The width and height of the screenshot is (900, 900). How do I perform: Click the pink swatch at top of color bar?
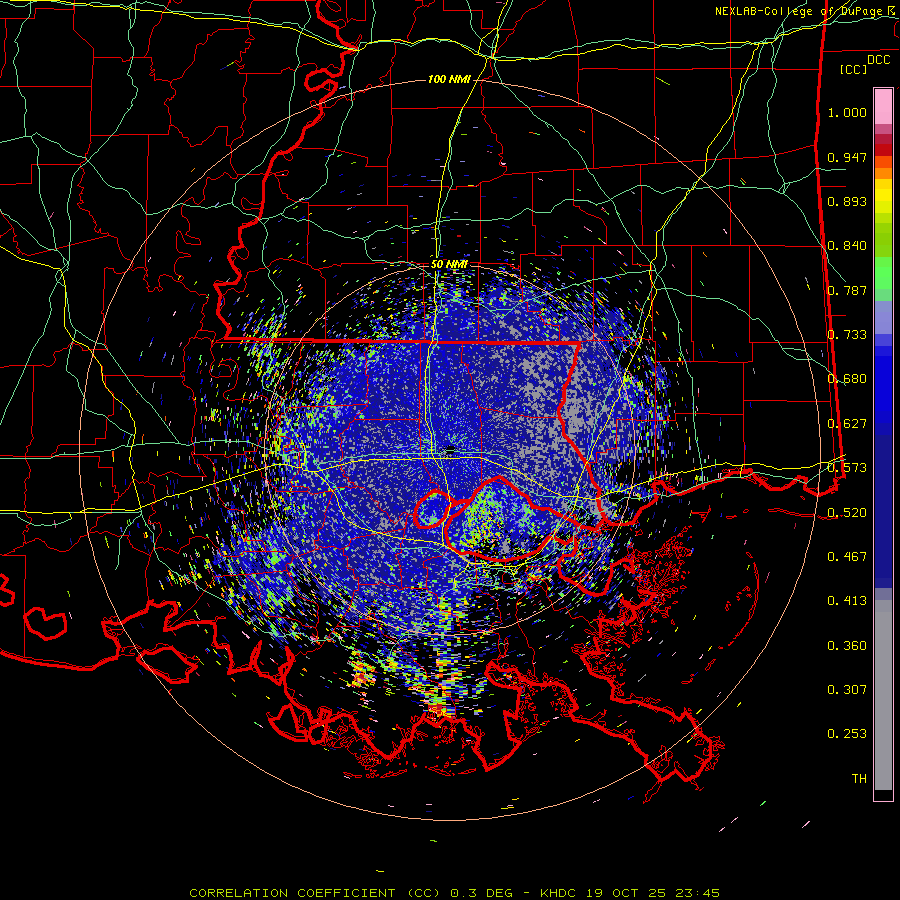click(883, 106)
